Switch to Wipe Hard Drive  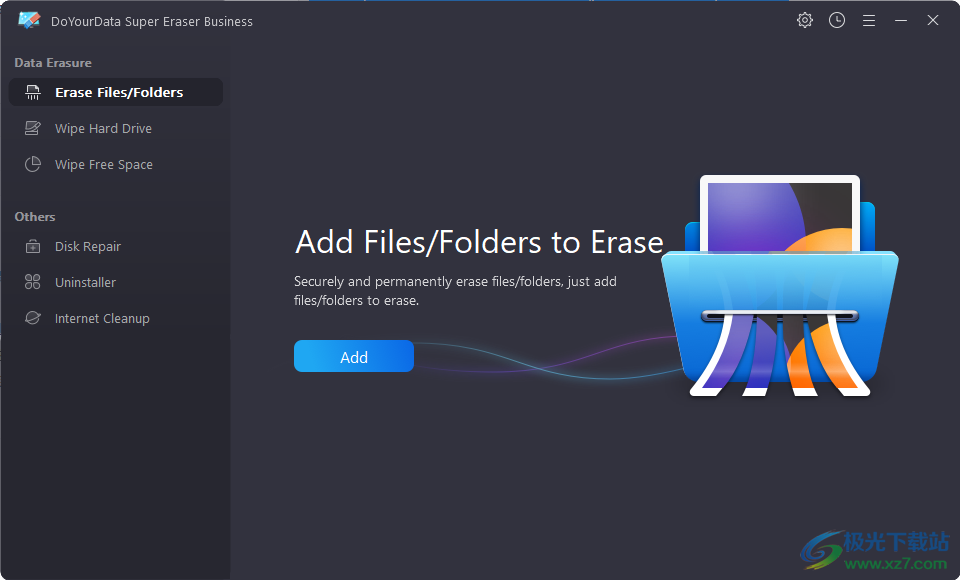point(116,128)
